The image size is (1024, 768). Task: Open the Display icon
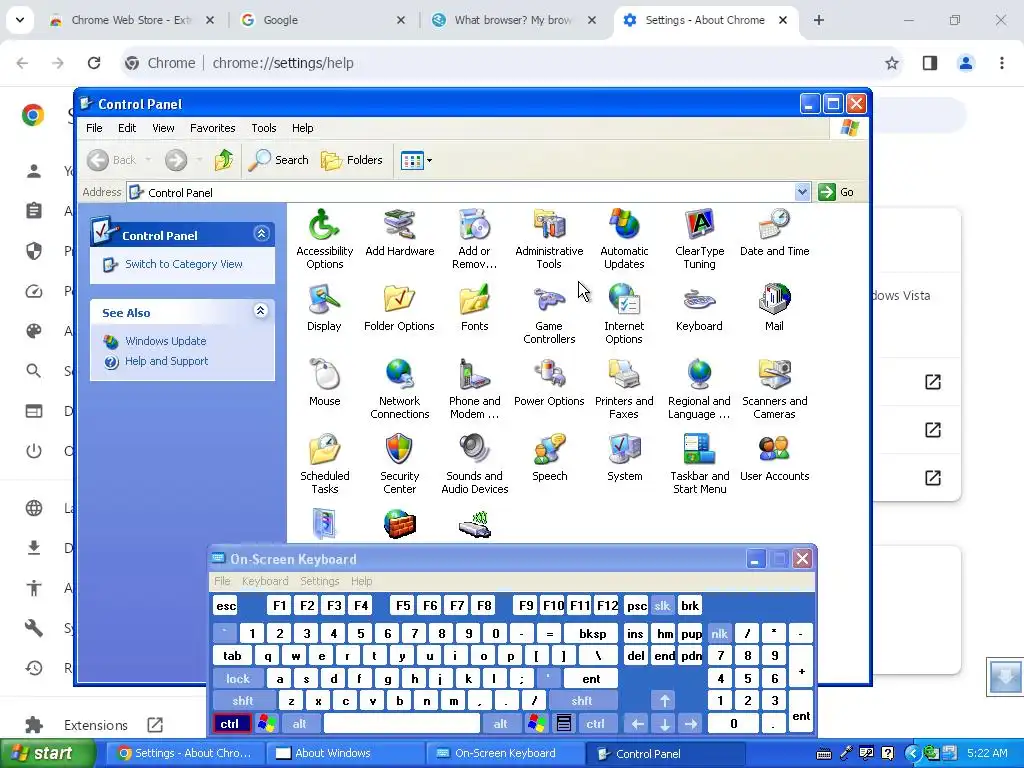pos(324,308)
